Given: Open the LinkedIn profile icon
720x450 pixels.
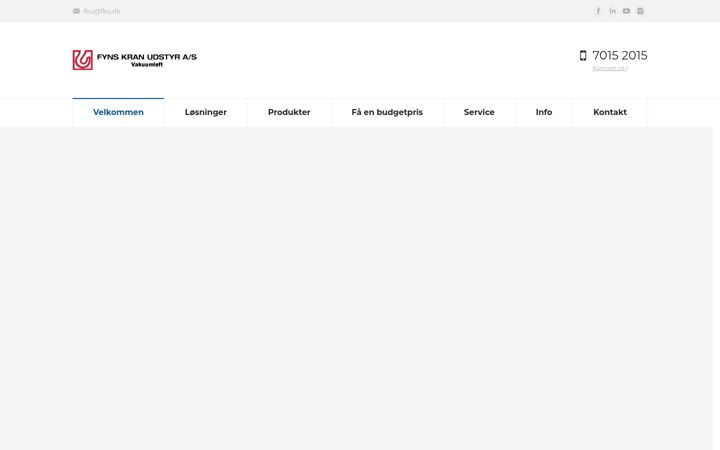Looking at the screenshot, I should tap(613, 11).
